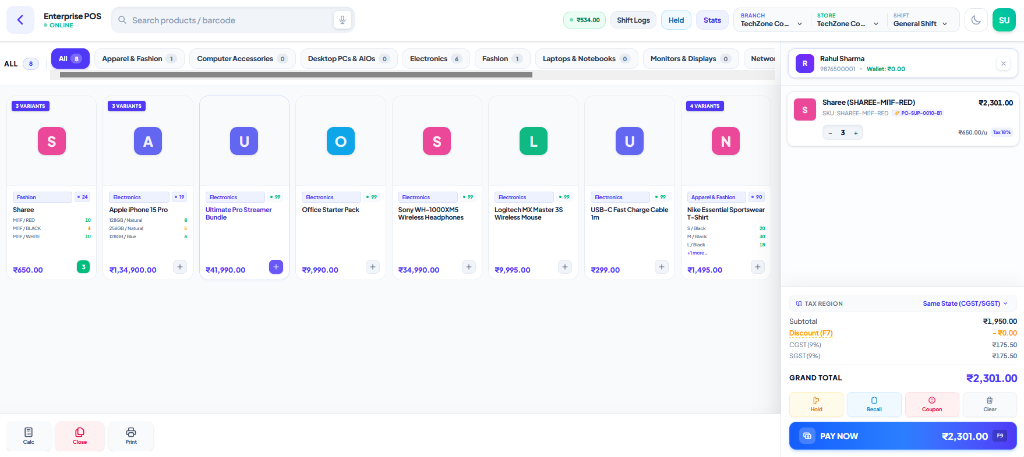
Task: Clear the cart with trash icon
Action: [x=989, y=404]
